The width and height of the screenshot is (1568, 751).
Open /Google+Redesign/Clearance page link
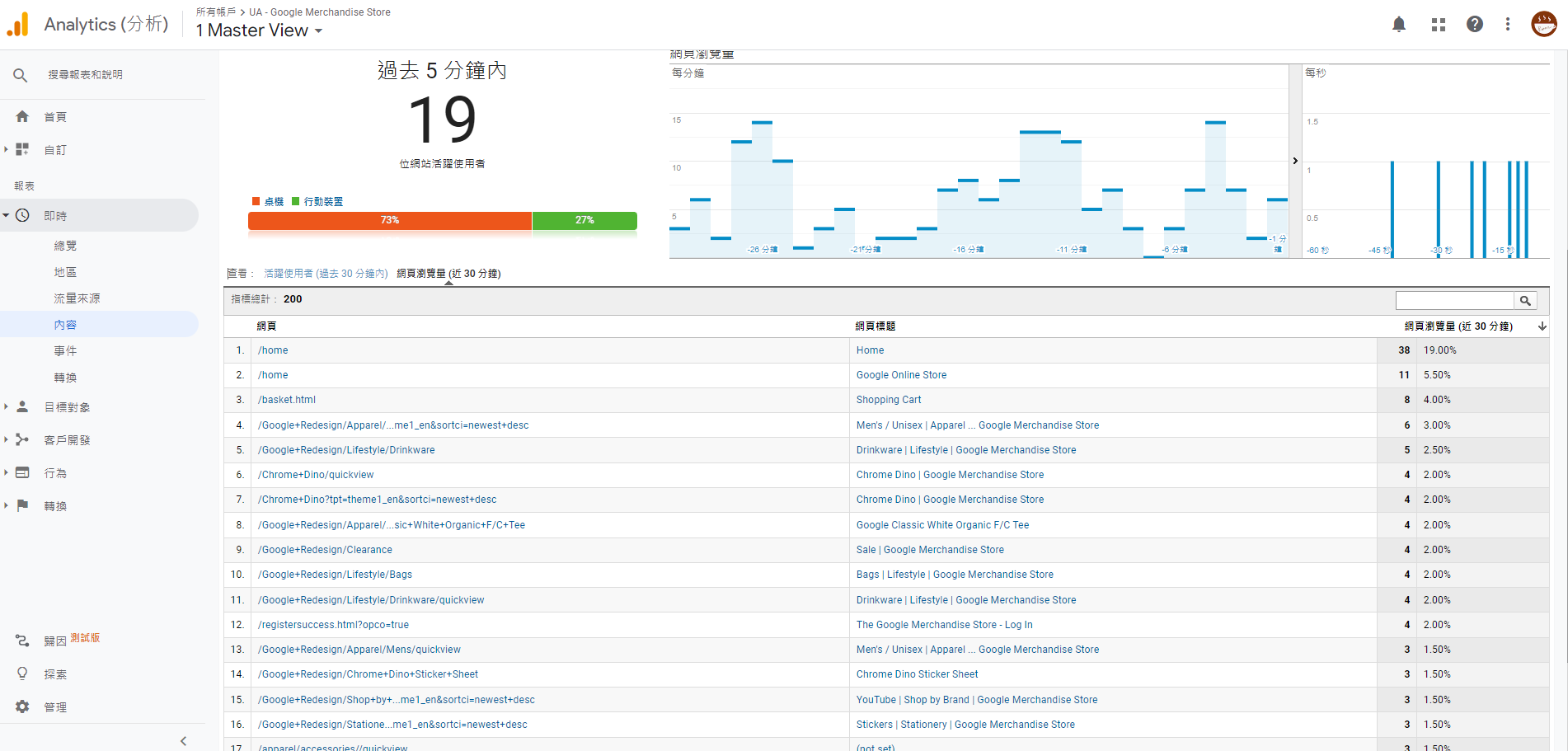(325, 550)
